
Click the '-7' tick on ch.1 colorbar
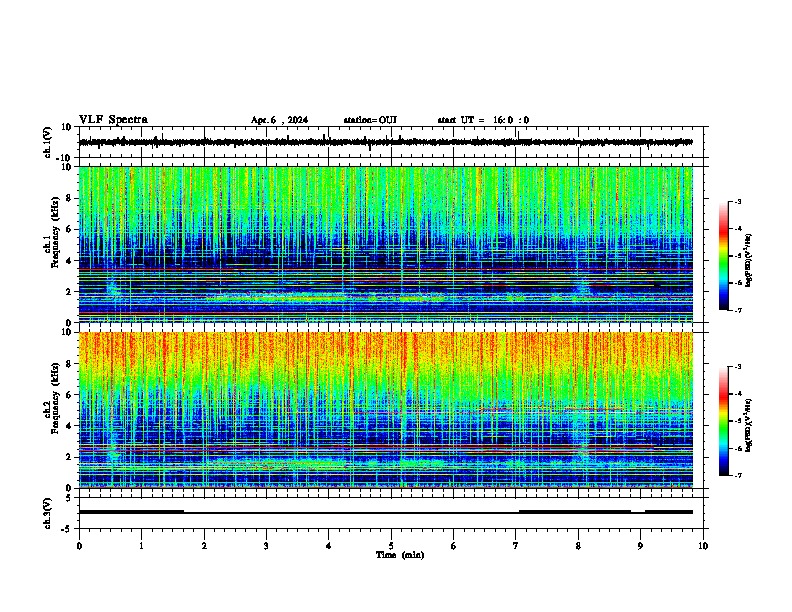737,310
